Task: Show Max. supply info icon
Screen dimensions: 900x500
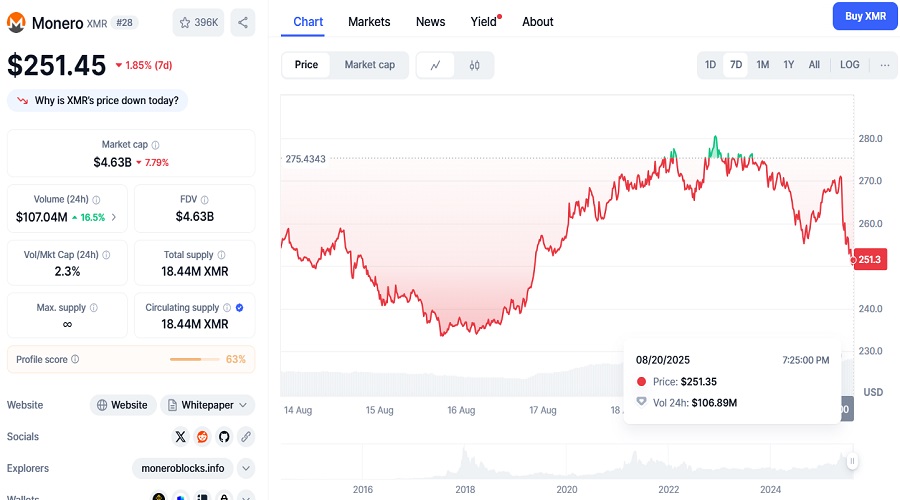Action: (94, 308)
